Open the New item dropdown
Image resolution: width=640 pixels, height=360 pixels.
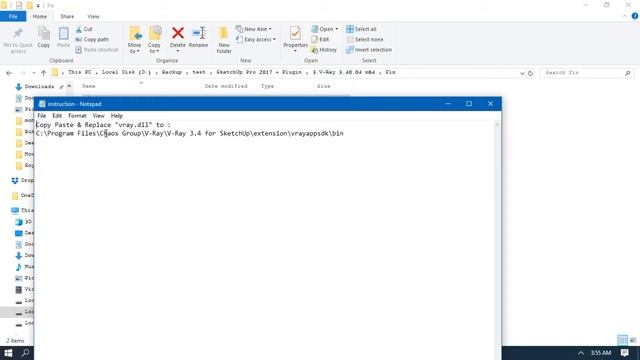tap(253, 29)
